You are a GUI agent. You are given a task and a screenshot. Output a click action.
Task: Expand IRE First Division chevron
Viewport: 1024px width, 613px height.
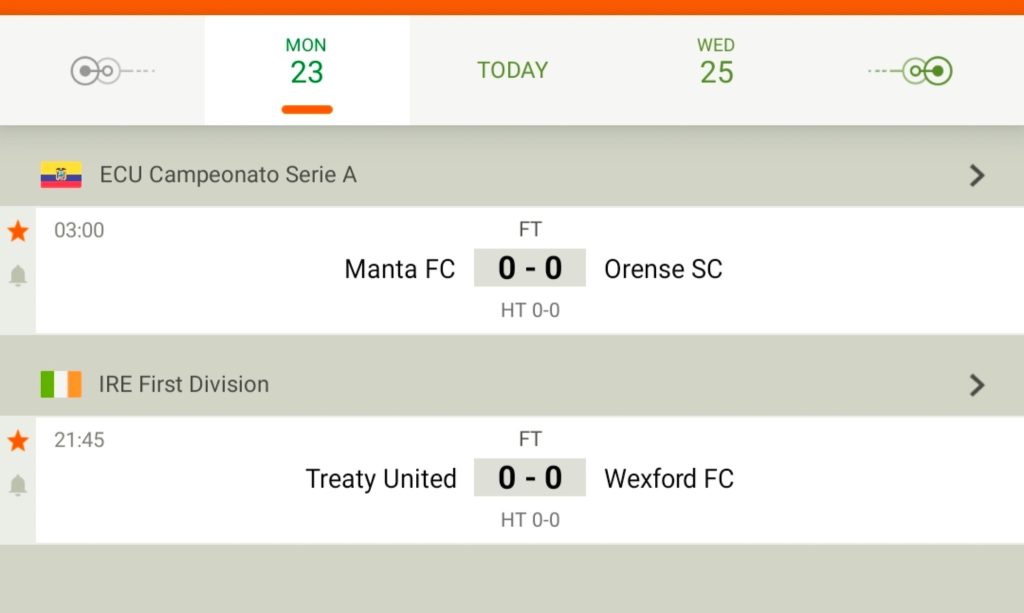(x=977, y=385)
